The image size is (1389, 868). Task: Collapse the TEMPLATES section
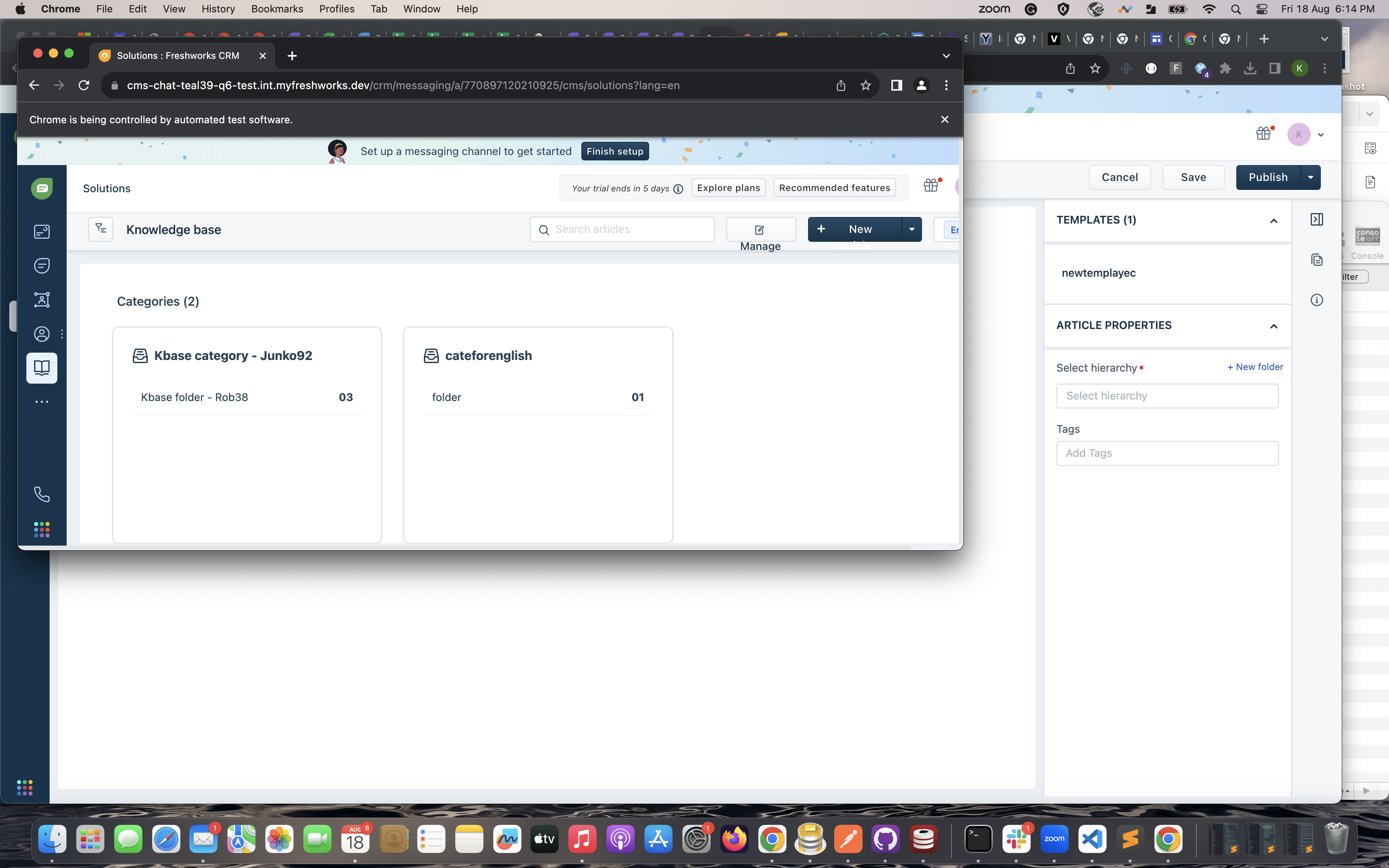pyautogui.click(x=1273, y=220)
